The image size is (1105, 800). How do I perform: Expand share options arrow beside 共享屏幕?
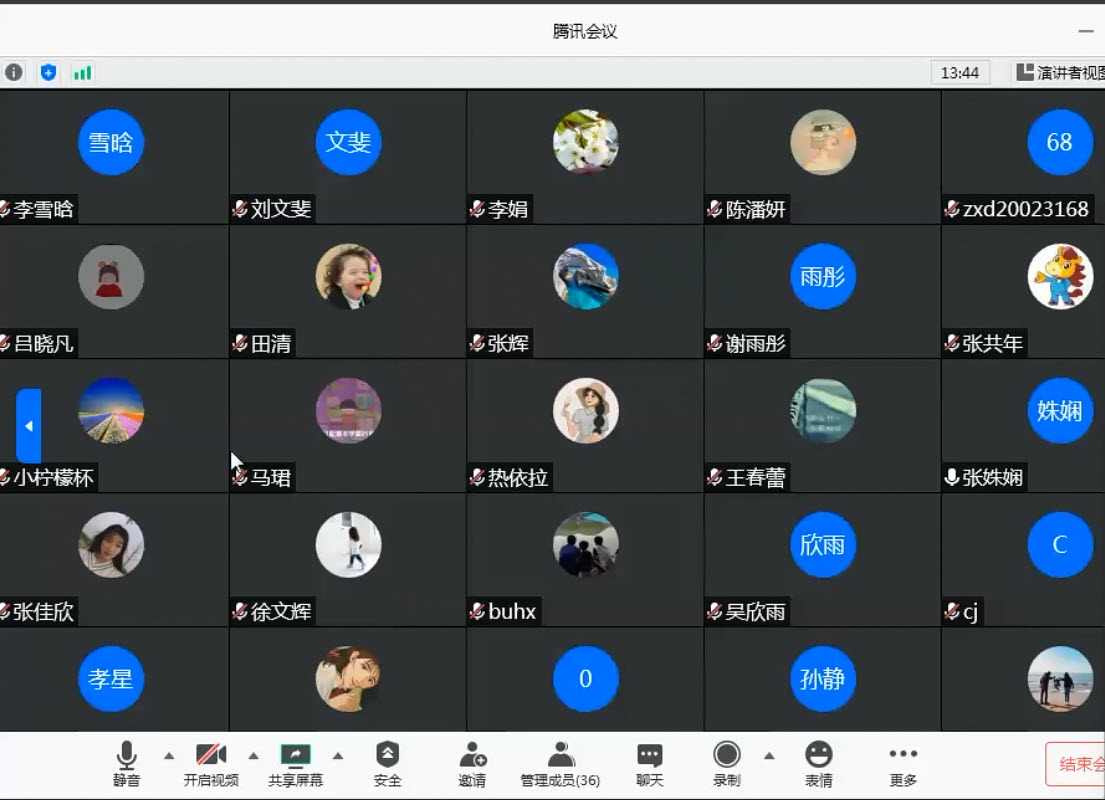click(338, 755)
